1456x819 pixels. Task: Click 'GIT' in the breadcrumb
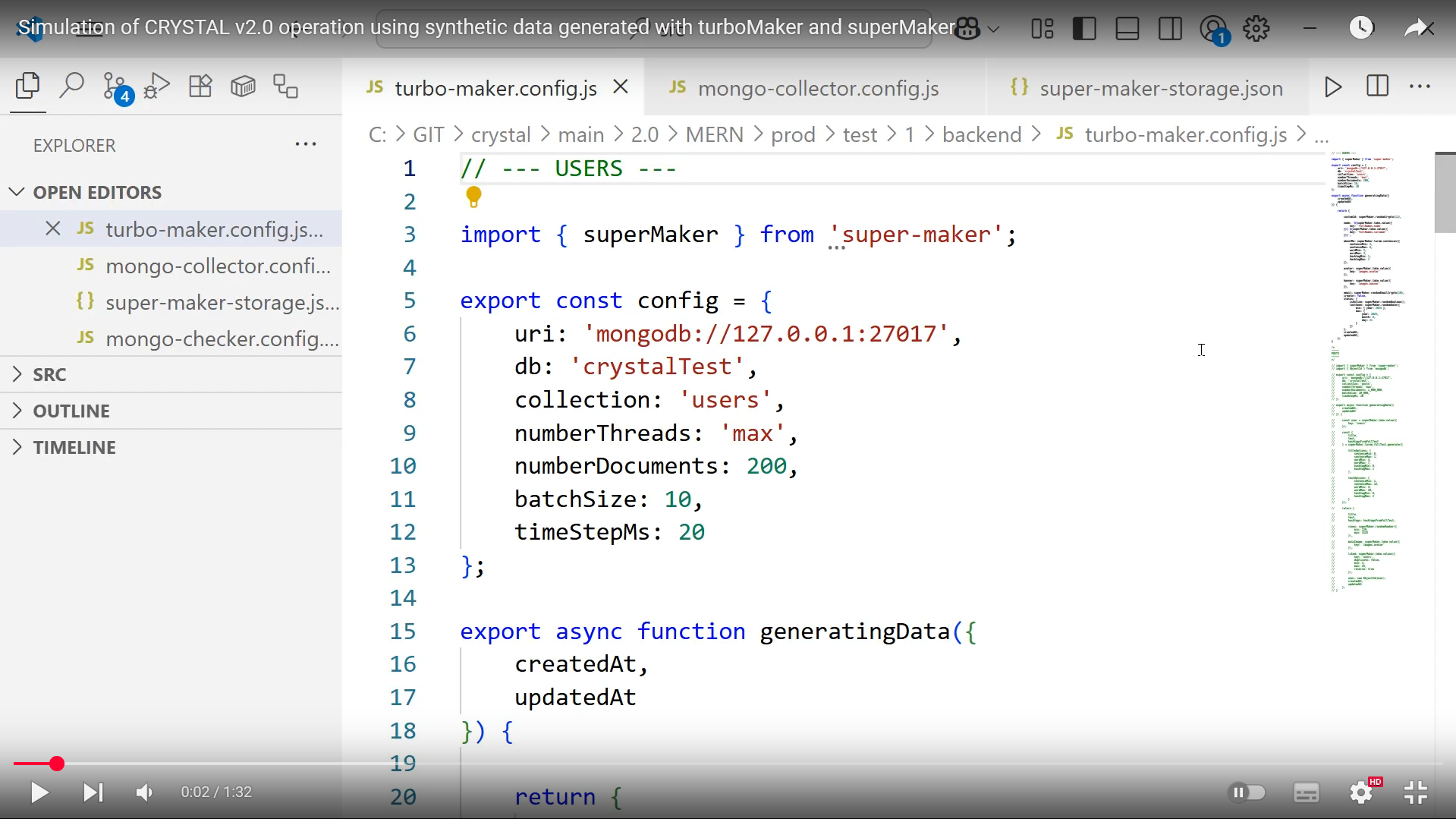429,134
